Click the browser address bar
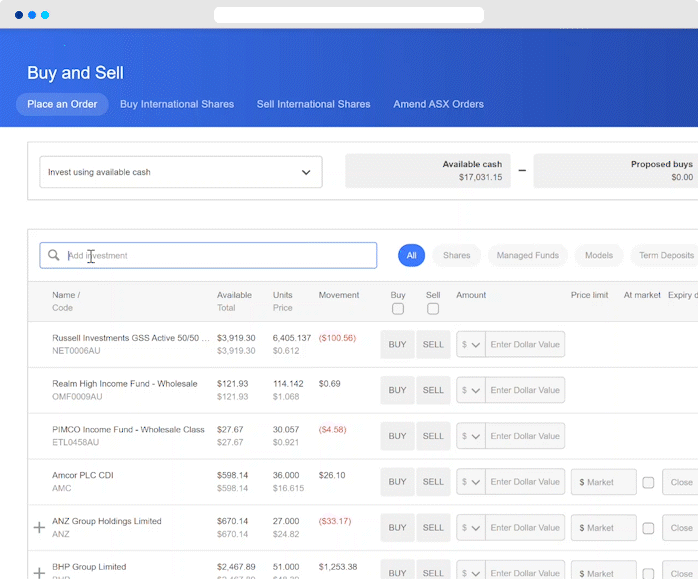Screen dimensions: 698x579 [349, 15]
